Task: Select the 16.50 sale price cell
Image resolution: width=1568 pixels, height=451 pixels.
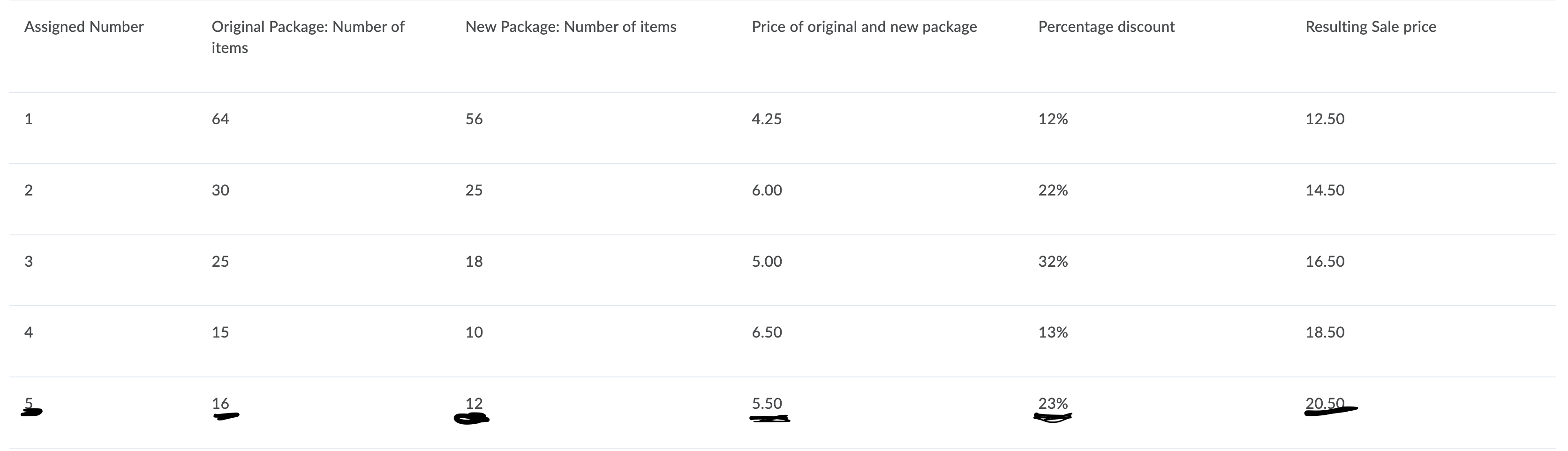Action: pos(1325,261)
